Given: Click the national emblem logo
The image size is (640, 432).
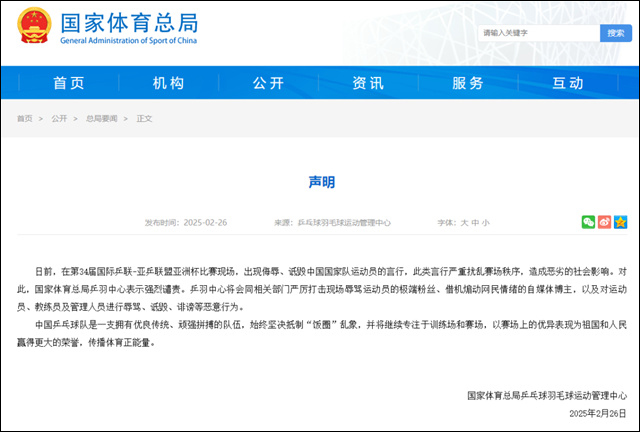Looking at the screenshot, I should (34, 25).
